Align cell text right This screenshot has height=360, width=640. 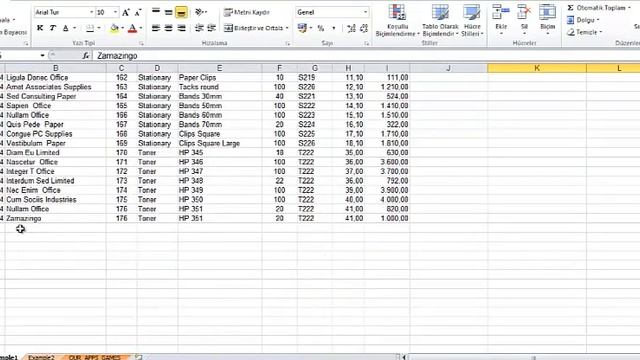coord(181,28)
